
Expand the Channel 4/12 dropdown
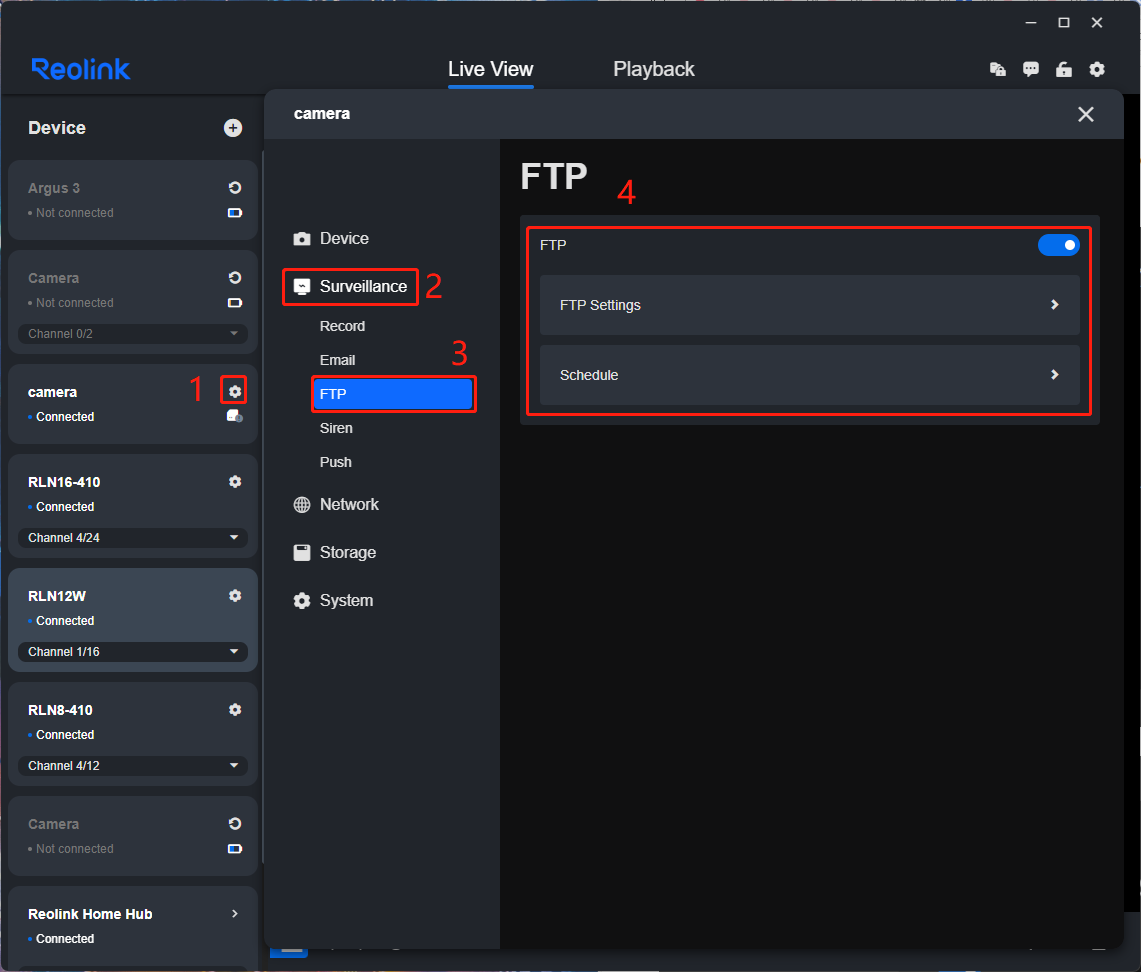click(x=132, y=766)
